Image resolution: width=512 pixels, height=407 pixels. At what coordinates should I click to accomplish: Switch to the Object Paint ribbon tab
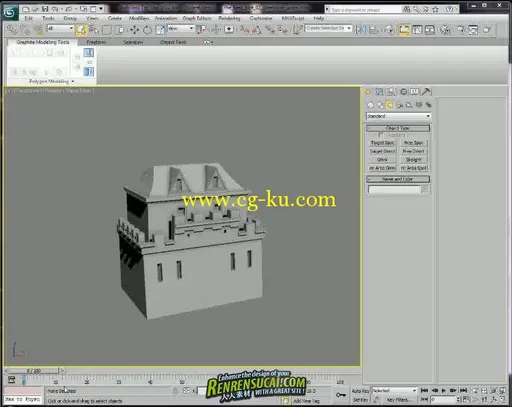pos(173,42)
